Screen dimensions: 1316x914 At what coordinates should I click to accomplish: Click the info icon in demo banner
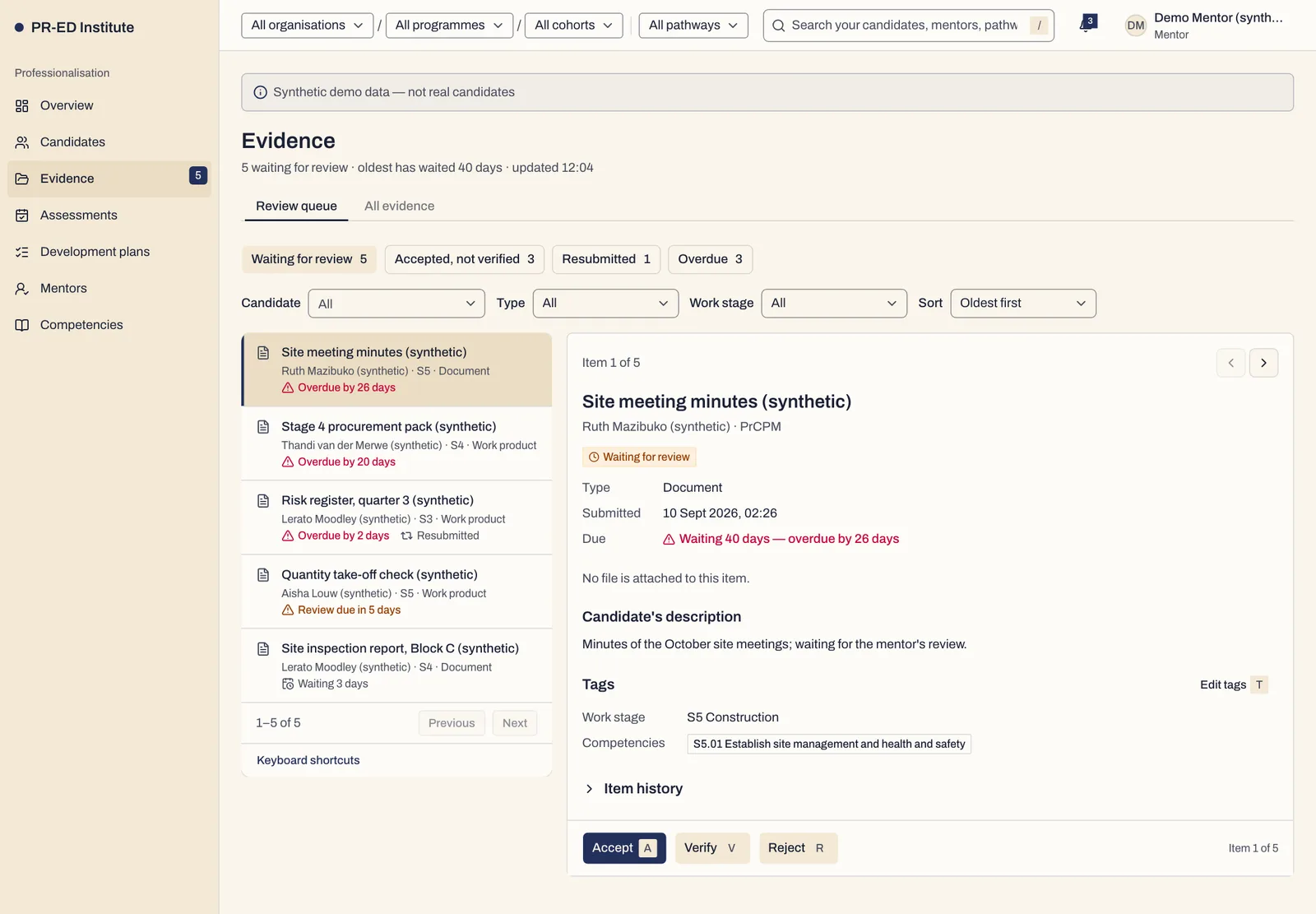tap(260, 92)
